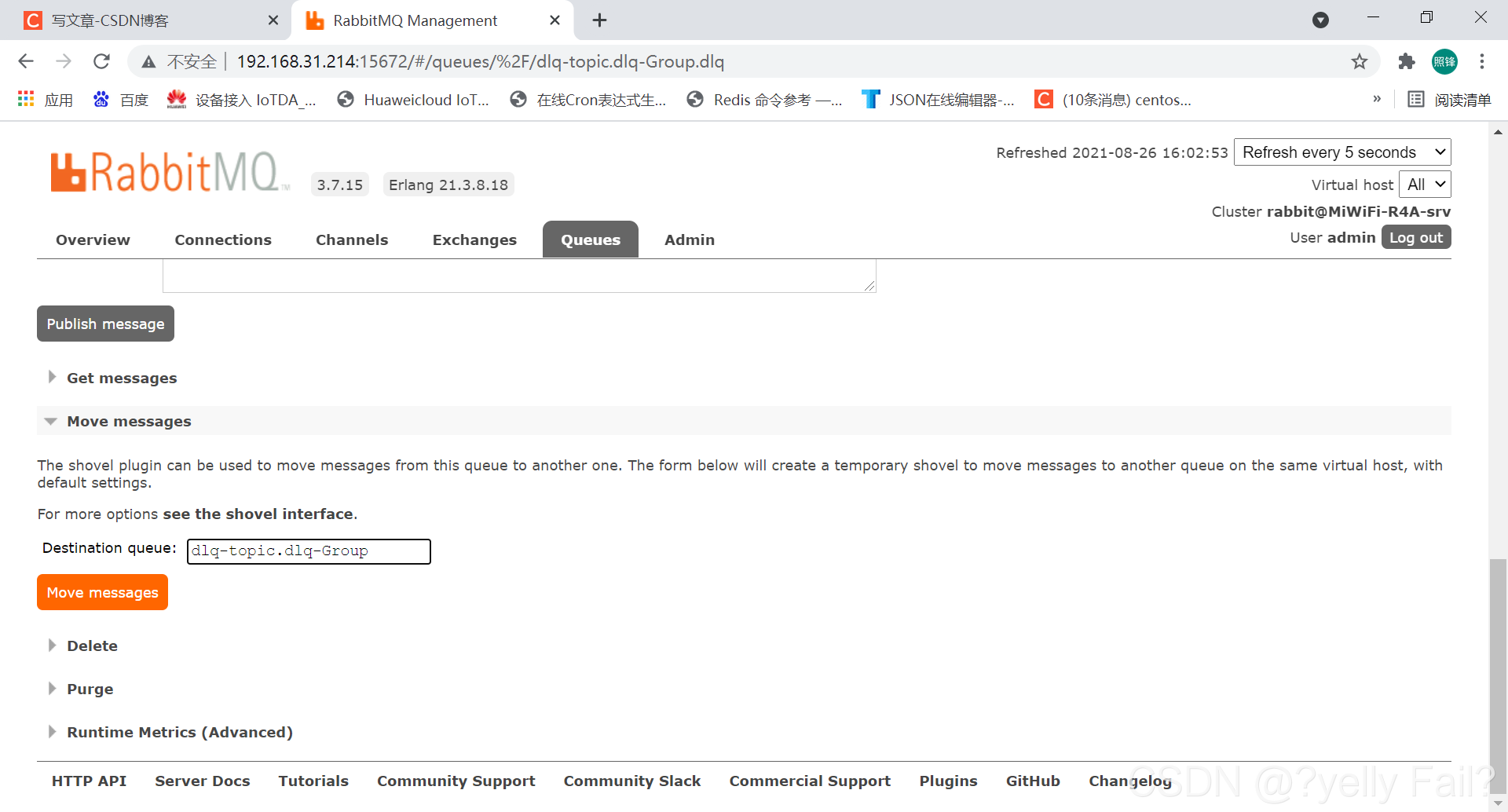Open the Plugins footer link
Viewport: 1508px width, 812px height.
(948, 781)
